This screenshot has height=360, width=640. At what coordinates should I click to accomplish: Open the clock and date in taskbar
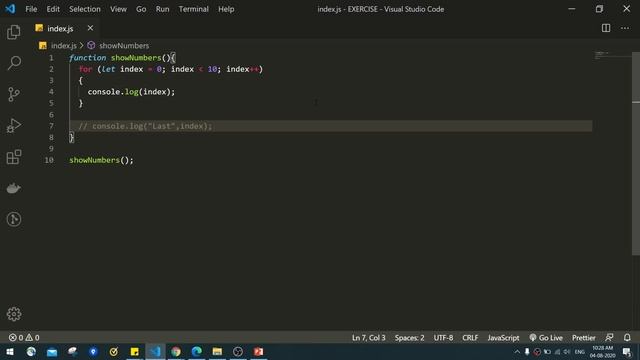coord(602,351)
